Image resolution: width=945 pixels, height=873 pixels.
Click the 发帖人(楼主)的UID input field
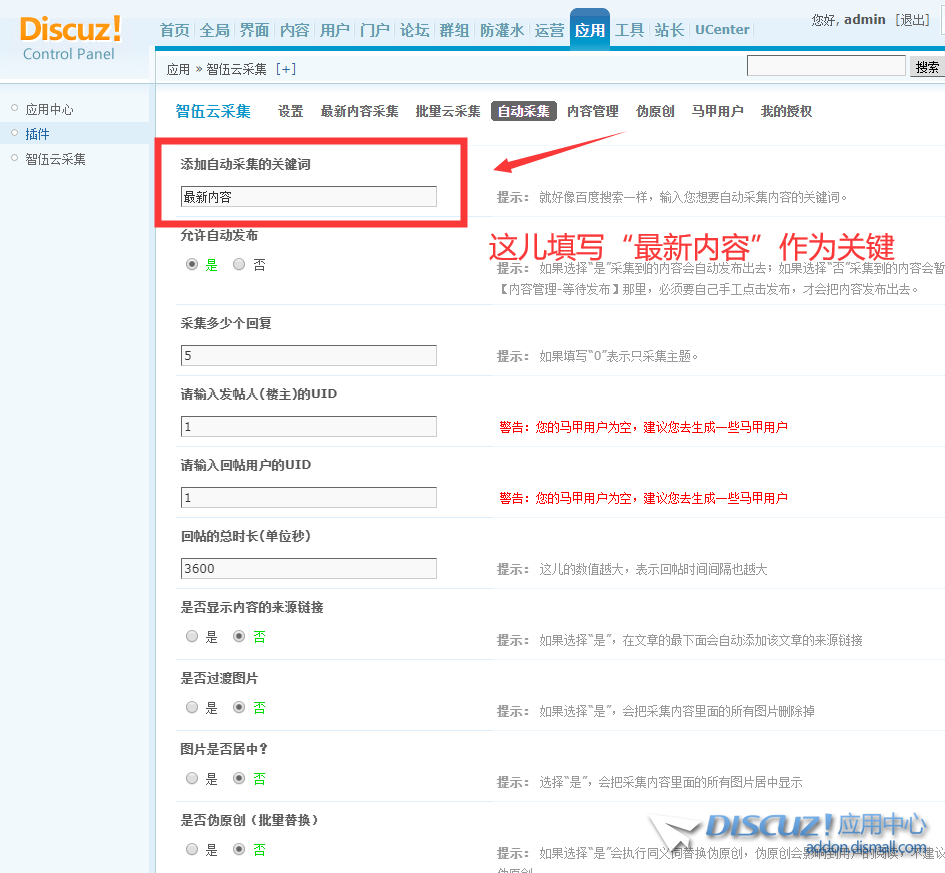[x=309, y=427]
